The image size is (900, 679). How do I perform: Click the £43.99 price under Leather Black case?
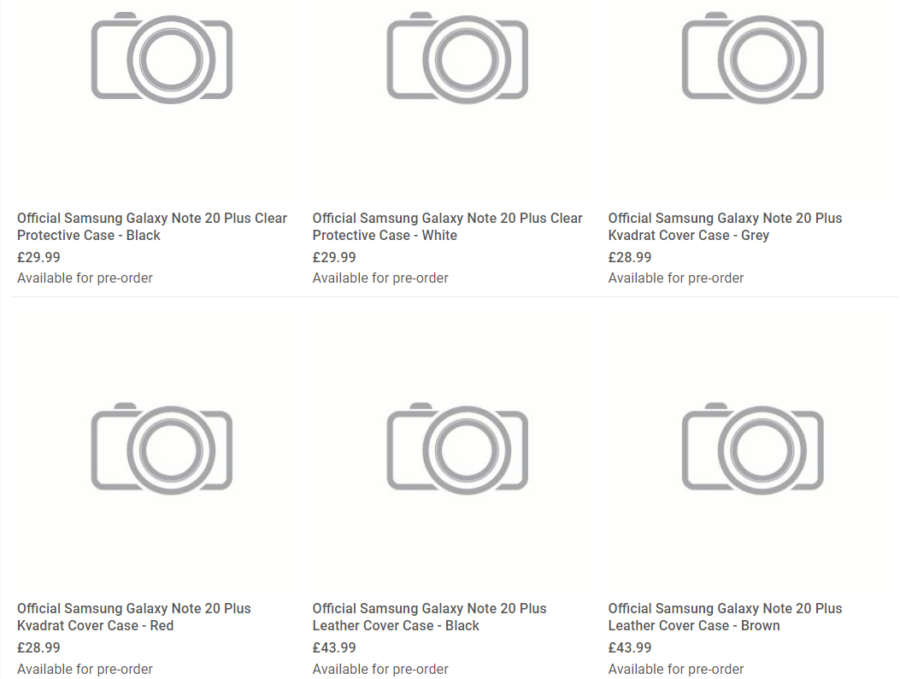click(x=334, y=648)
